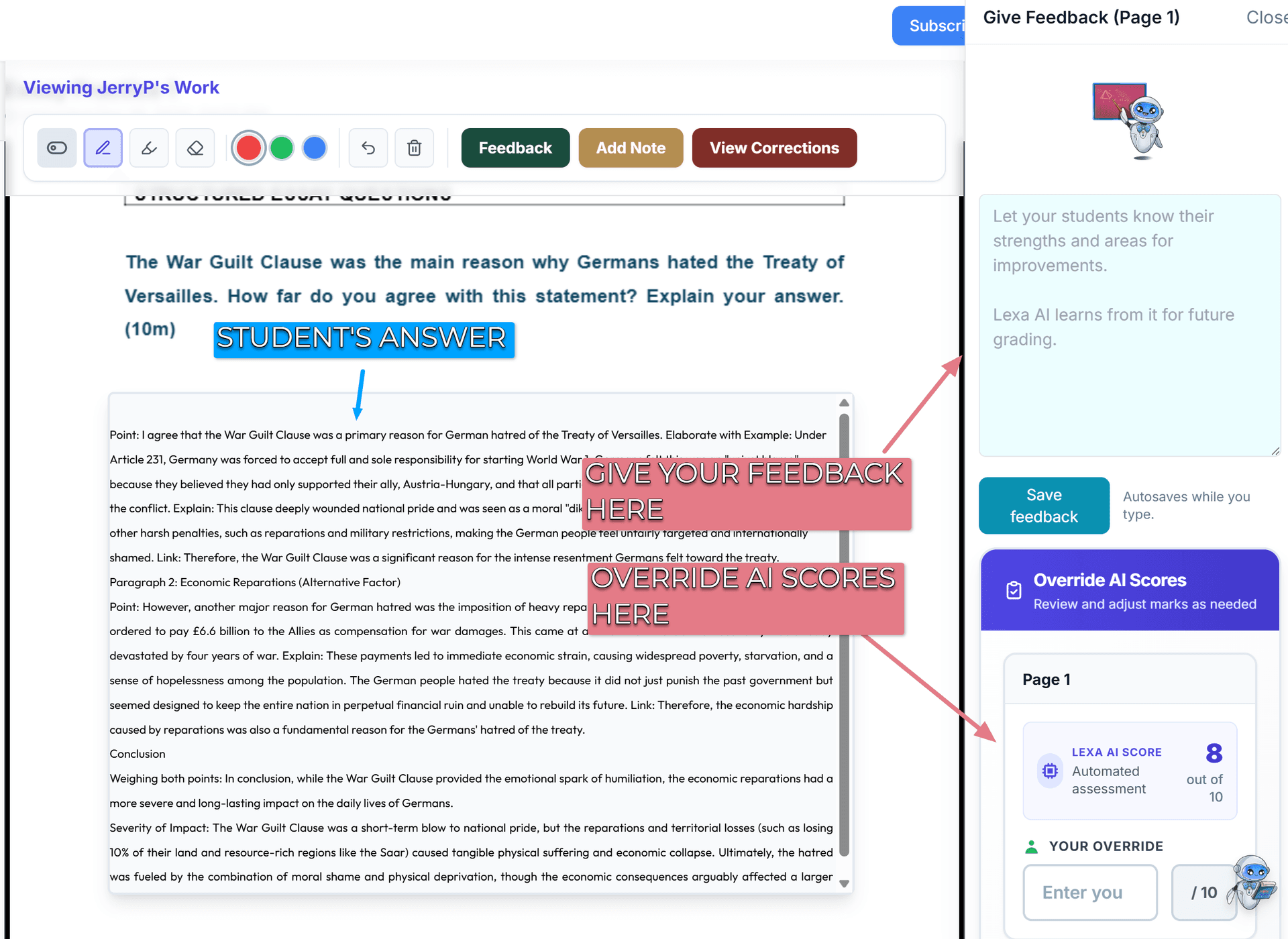Click the 'YOUR OVERRIDE' label

click(x=1106, y=846)
